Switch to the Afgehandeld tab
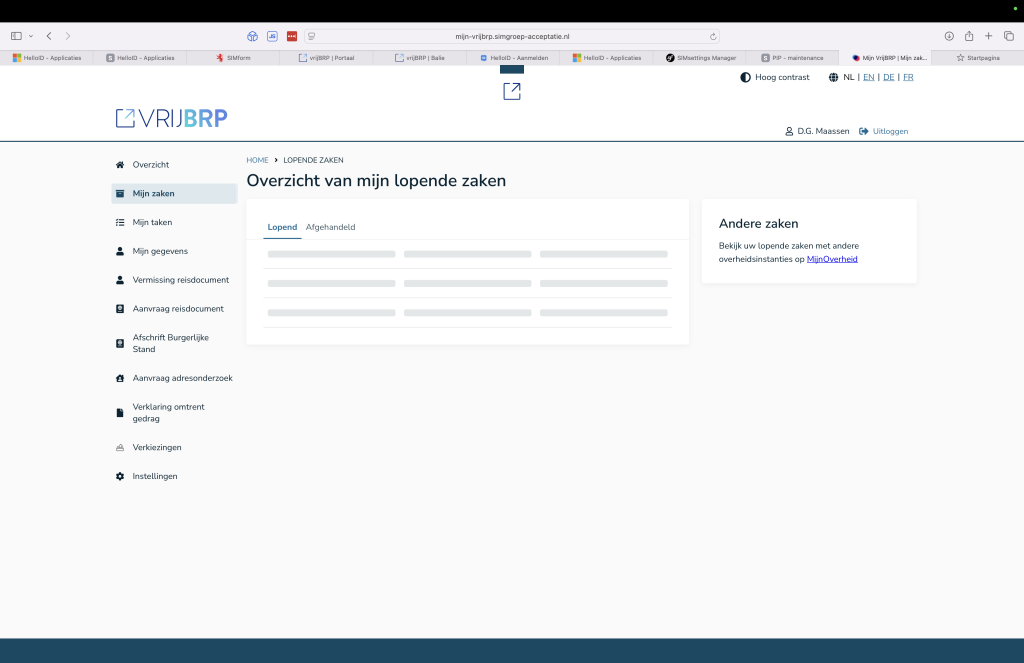 330,227
